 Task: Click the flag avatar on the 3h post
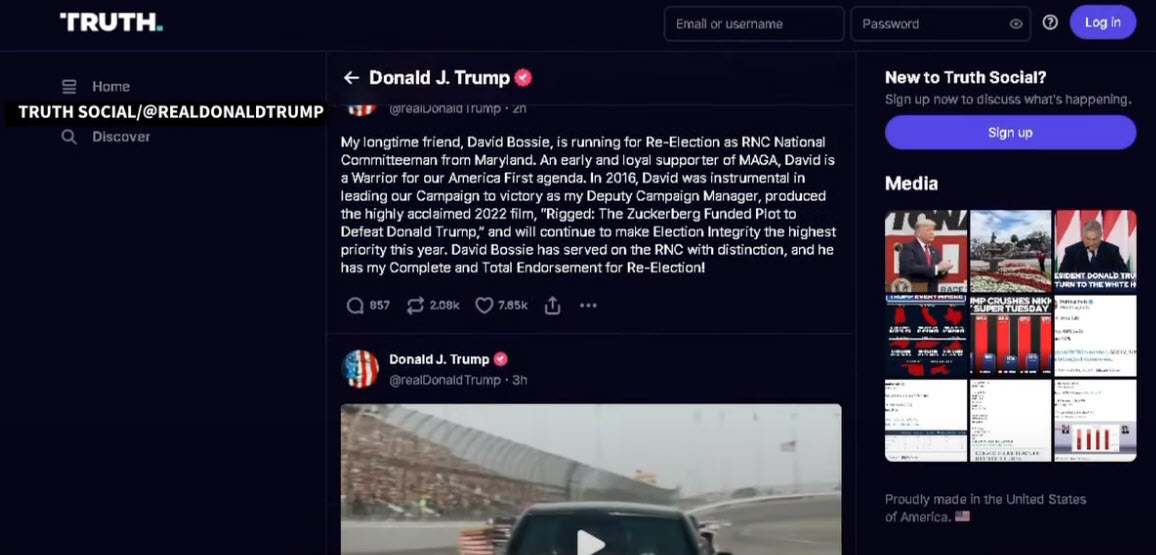[x=361, y=369]
